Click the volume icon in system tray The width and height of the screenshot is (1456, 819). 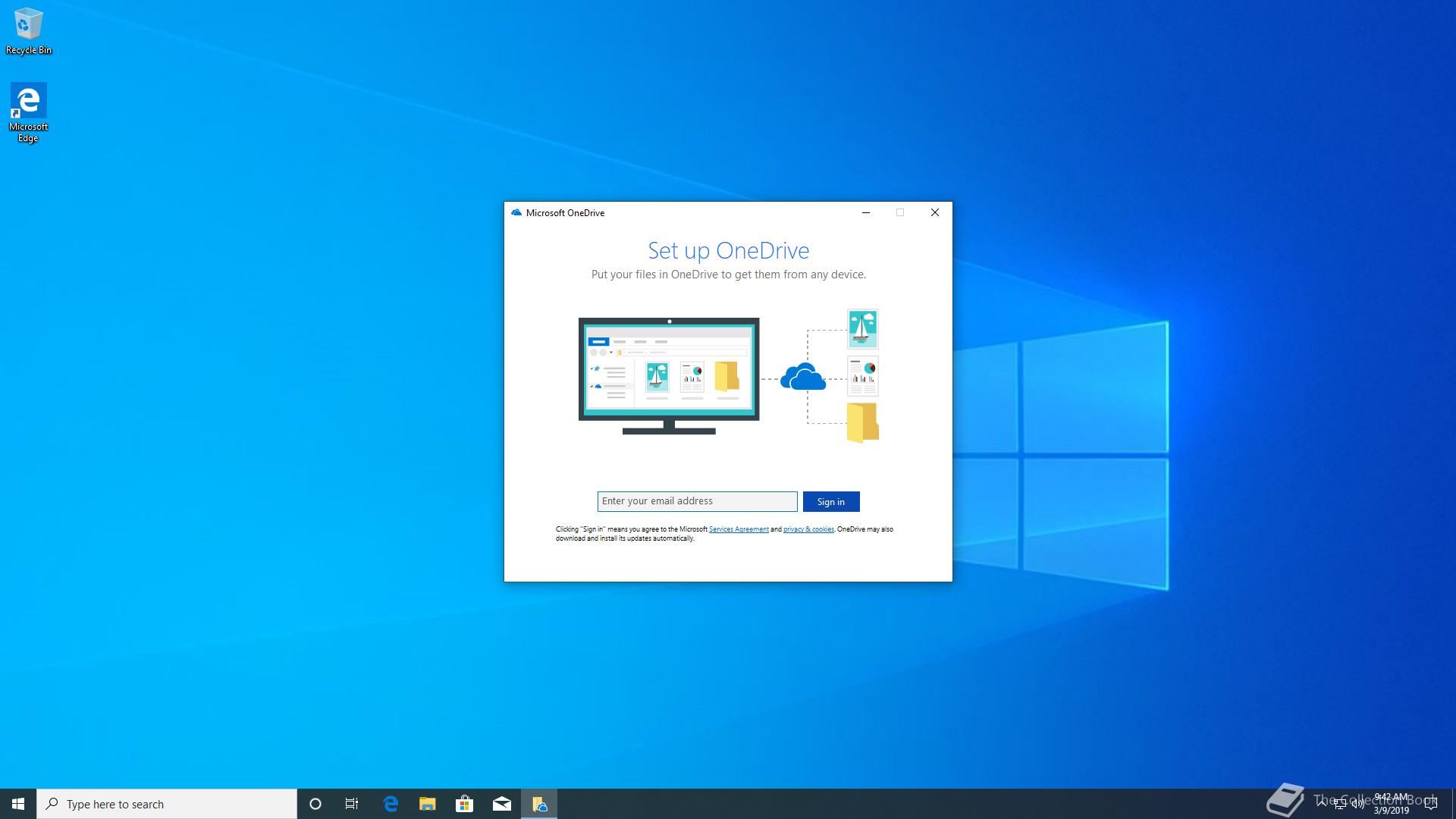coord(1358,804)
